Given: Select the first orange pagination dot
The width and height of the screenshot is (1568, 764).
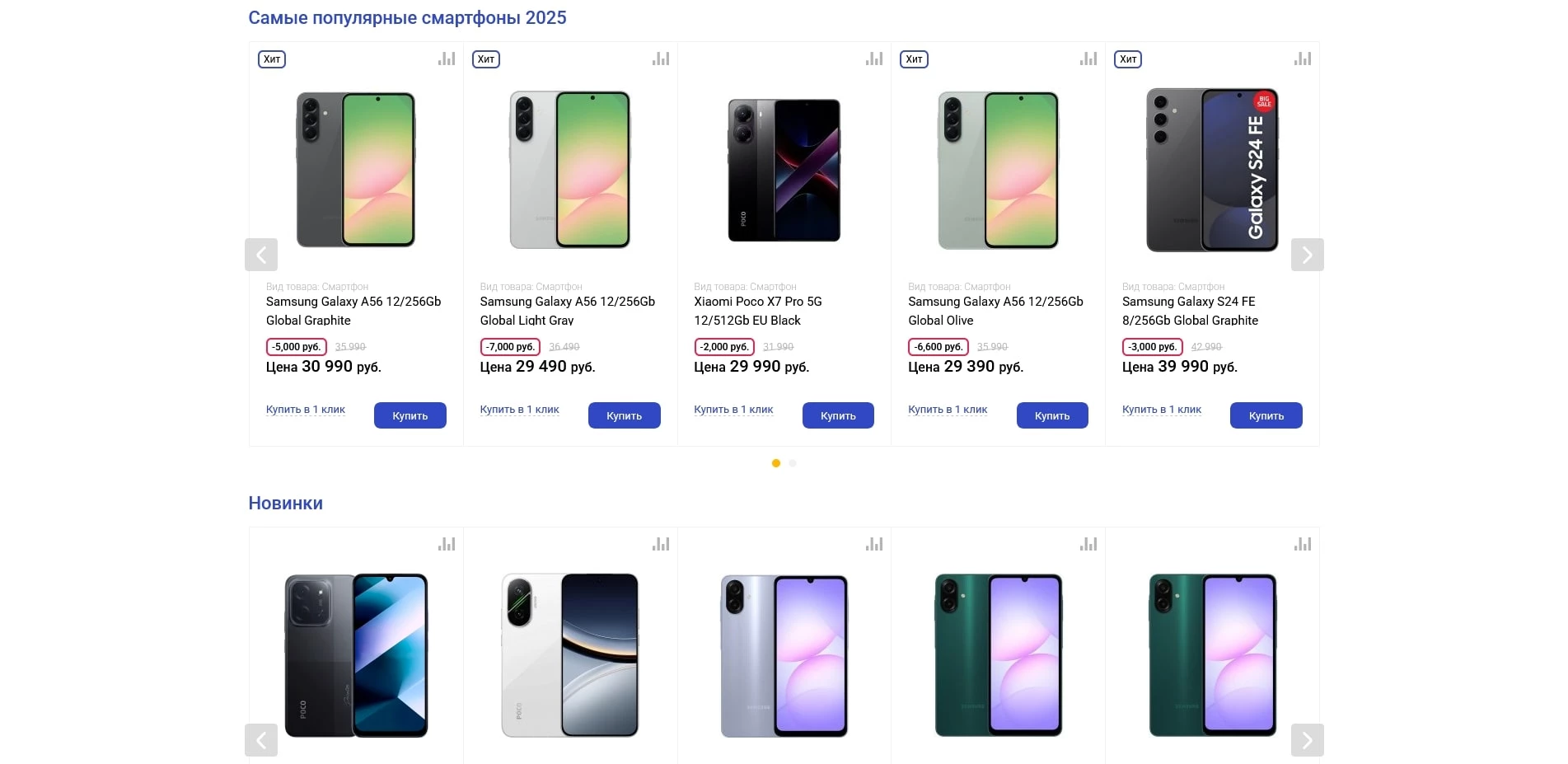Looking at the screenshot, I should pyautogui.click(x=775, y=463).
